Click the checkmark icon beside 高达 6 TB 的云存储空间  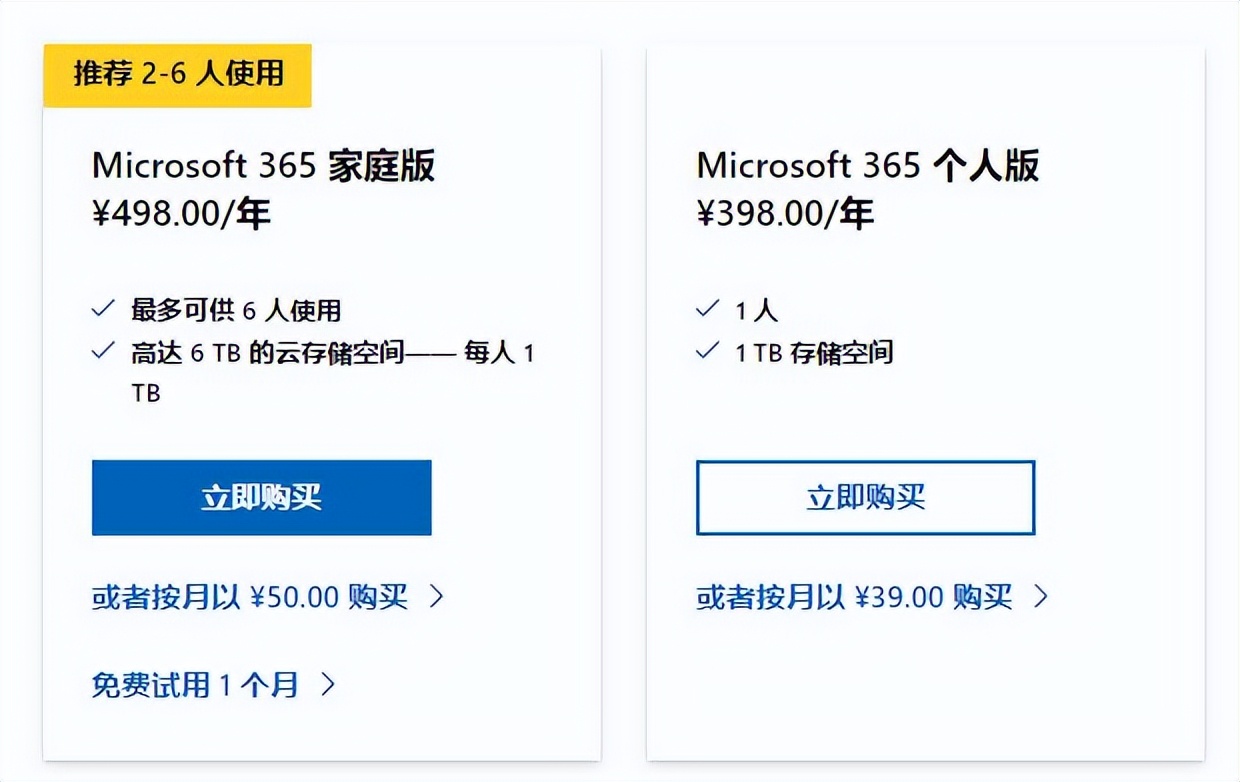point(102,352)
